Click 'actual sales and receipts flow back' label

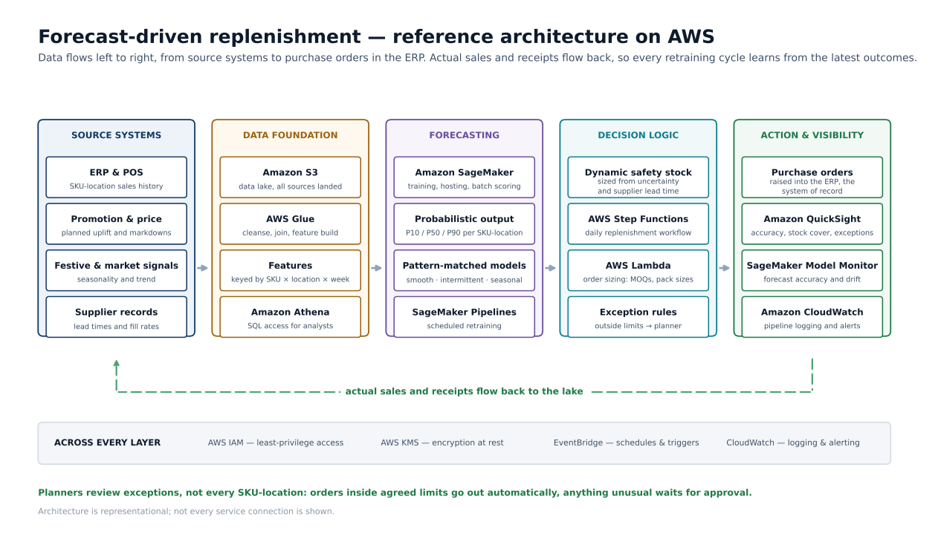pyautogui.click(x=464, y=391)
